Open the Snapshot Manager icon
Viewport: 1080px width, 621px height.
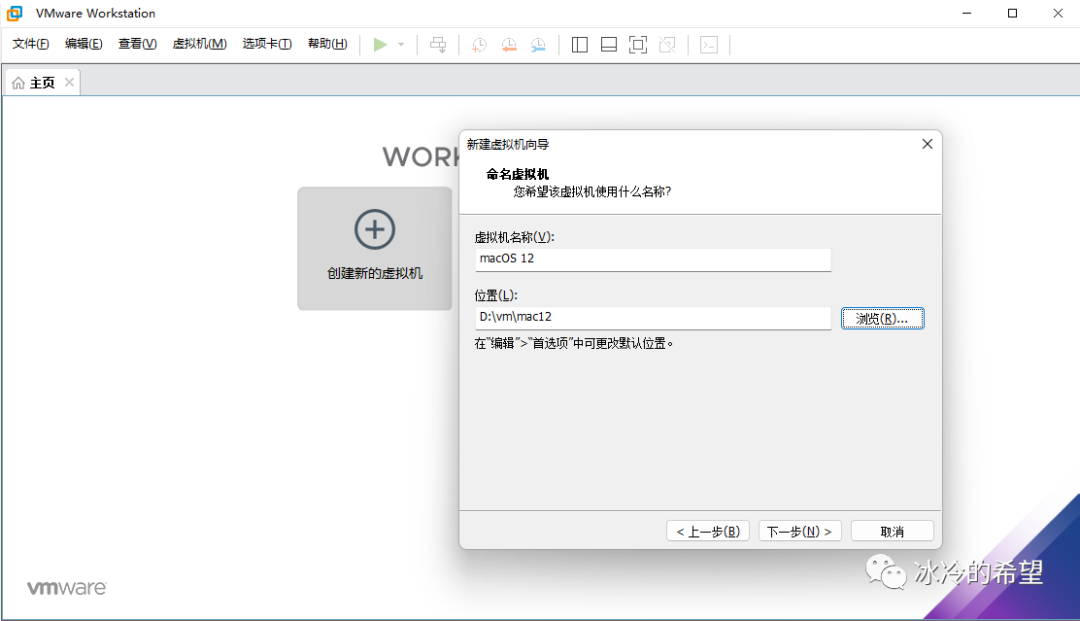click(539, 45)
